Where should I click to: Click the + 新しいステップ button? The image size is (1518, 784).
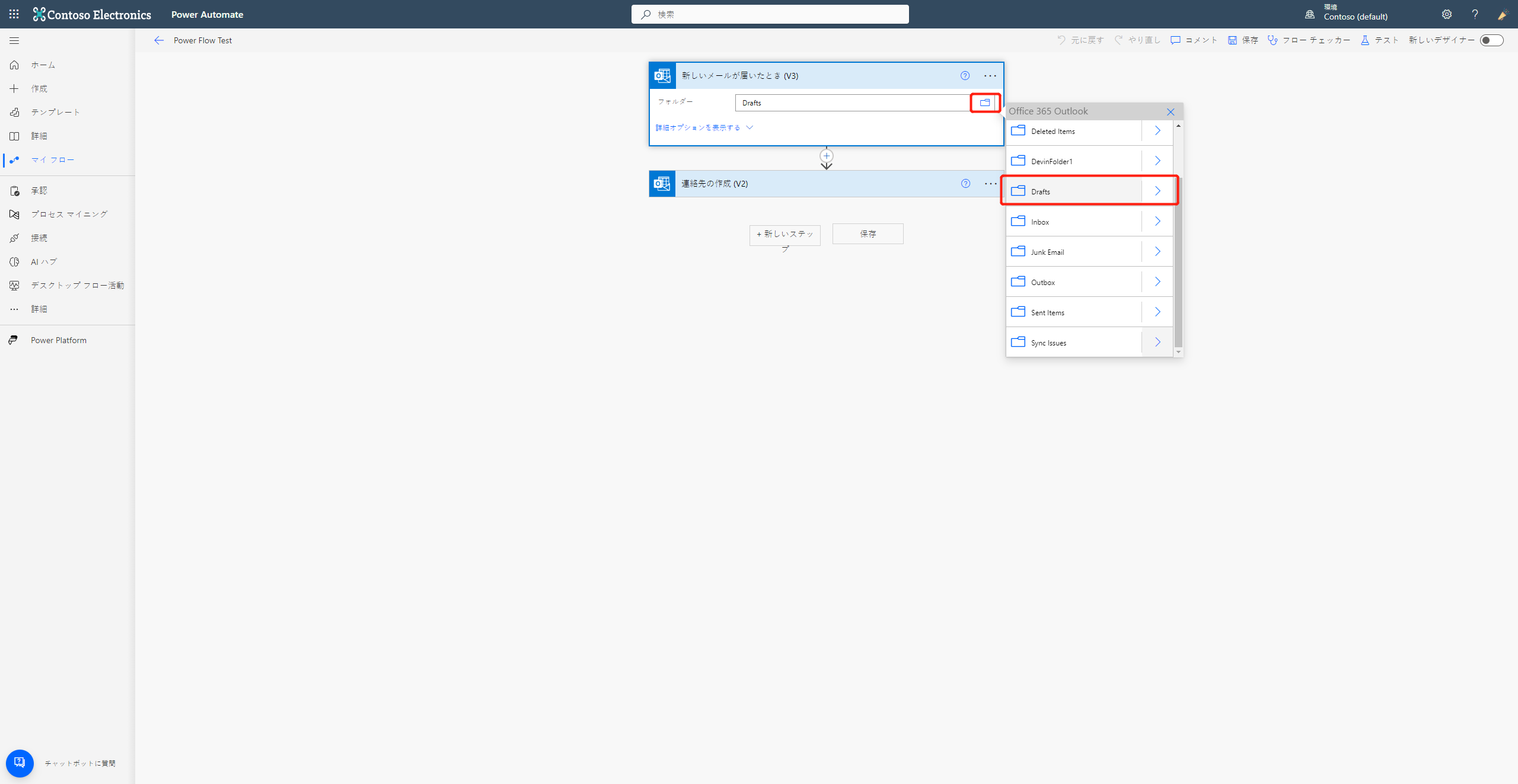tap(784, 235)
